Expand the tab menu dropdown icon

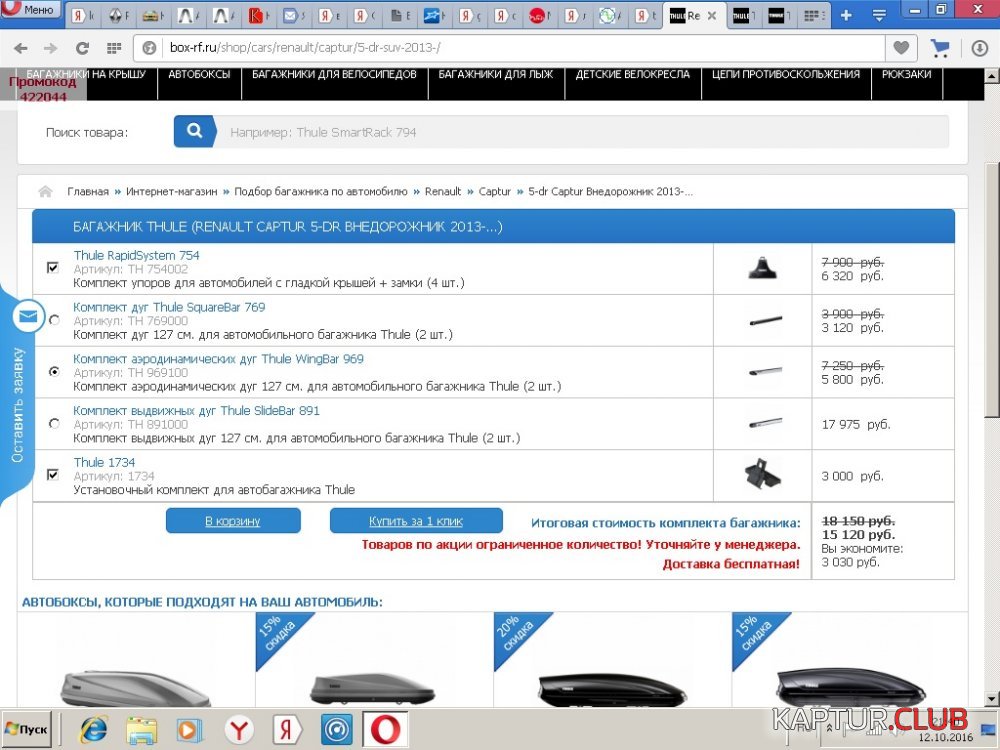[x=879, y=16]
